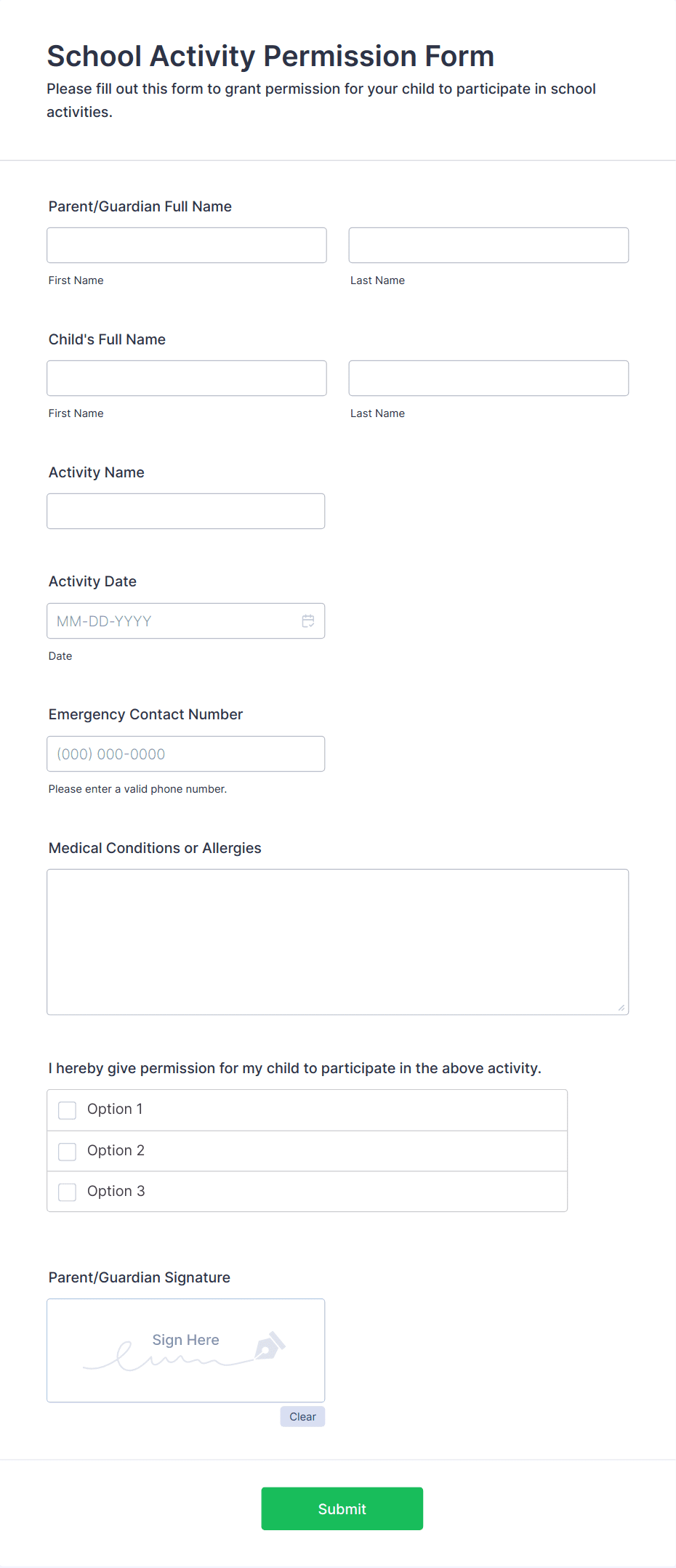The height and width of the screenshot is (1568, 676).
Task: Select the Option 3 checkbox
Action: (67, 1192)
